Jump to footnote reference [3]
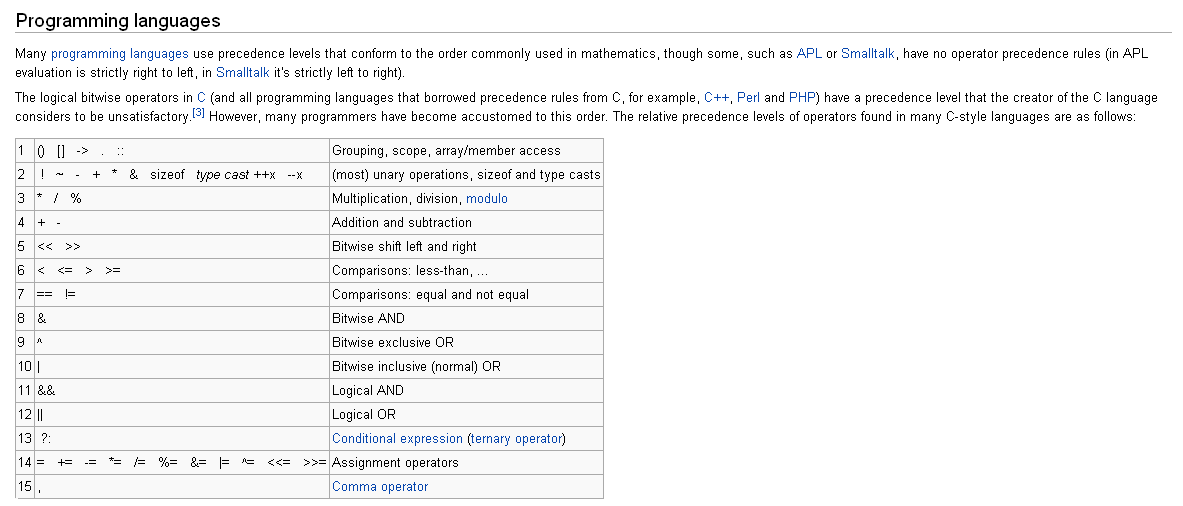Viewport: 1183px width, 506px height. 198,113
